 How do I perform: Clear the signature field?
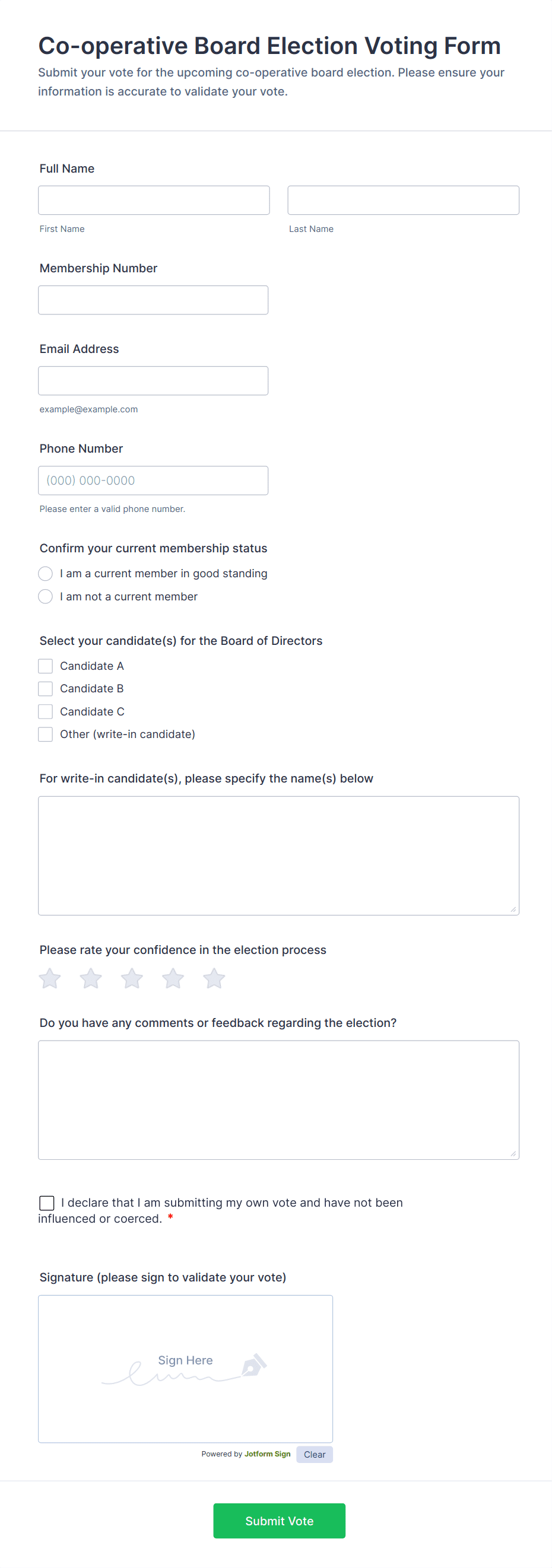[315, 1454]
